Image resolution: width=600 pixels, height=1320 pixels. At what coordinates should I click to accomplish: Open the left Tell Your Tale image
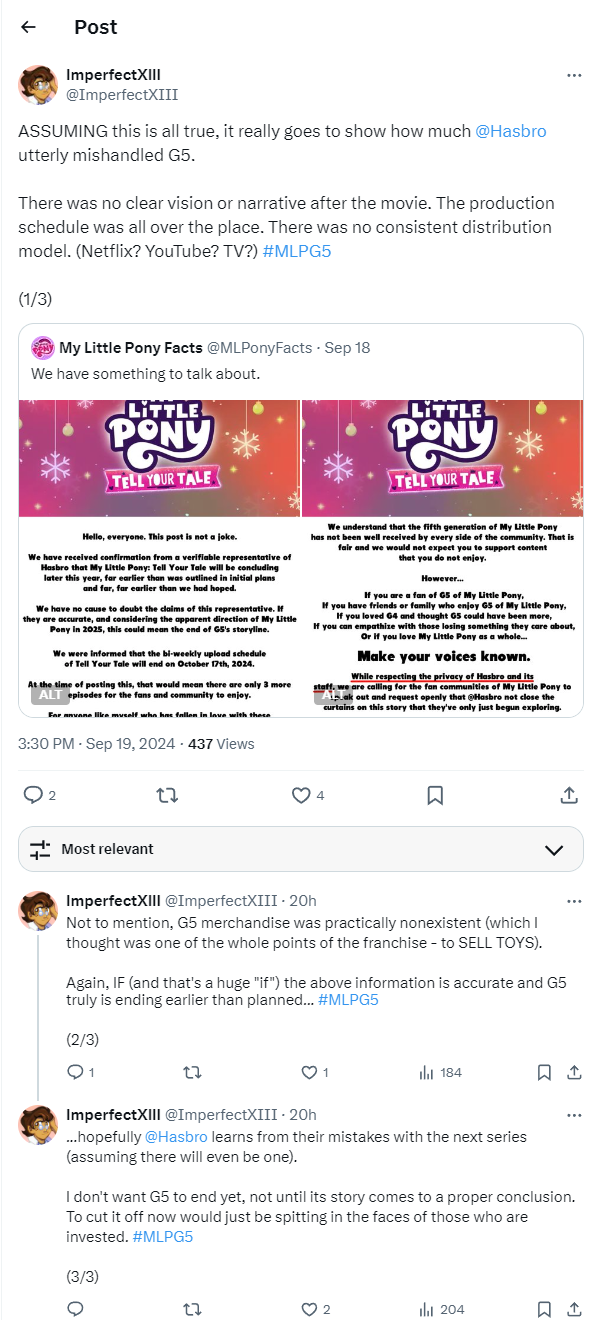159,557
